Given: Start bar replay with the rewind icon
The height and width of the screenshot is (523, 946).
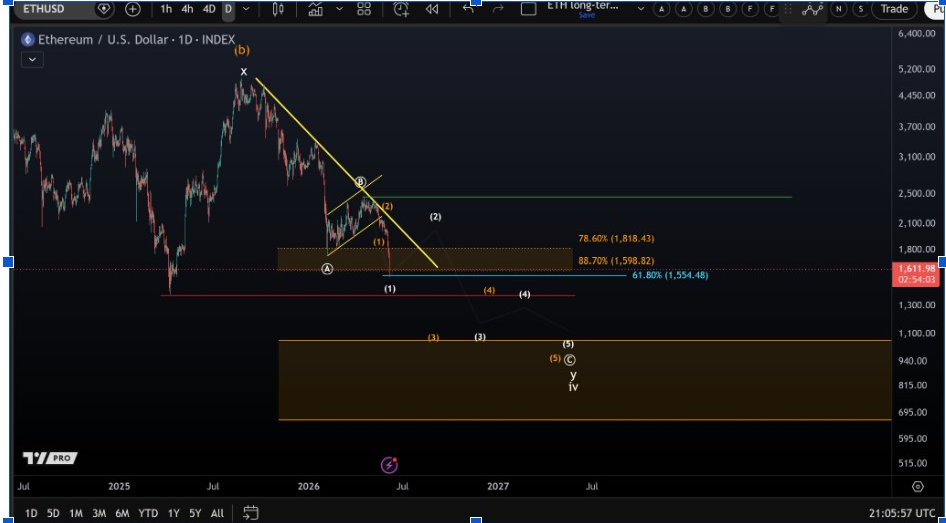Looking at the screenshot, I should click(x=432, y=9).
